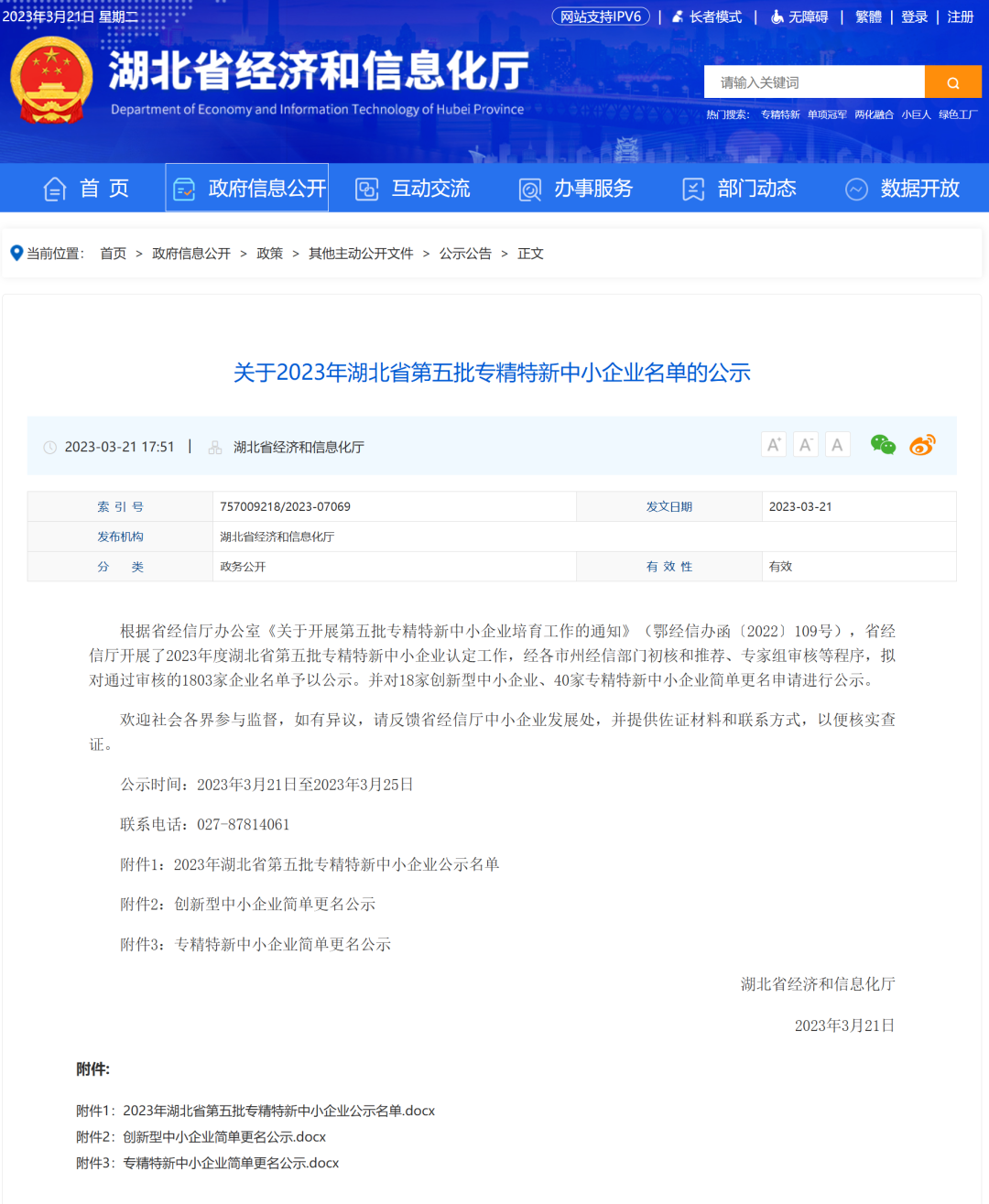Open the 政府信息公开 navigation tab
Viewport: 989px width, 1204px height.
(247, 189)
